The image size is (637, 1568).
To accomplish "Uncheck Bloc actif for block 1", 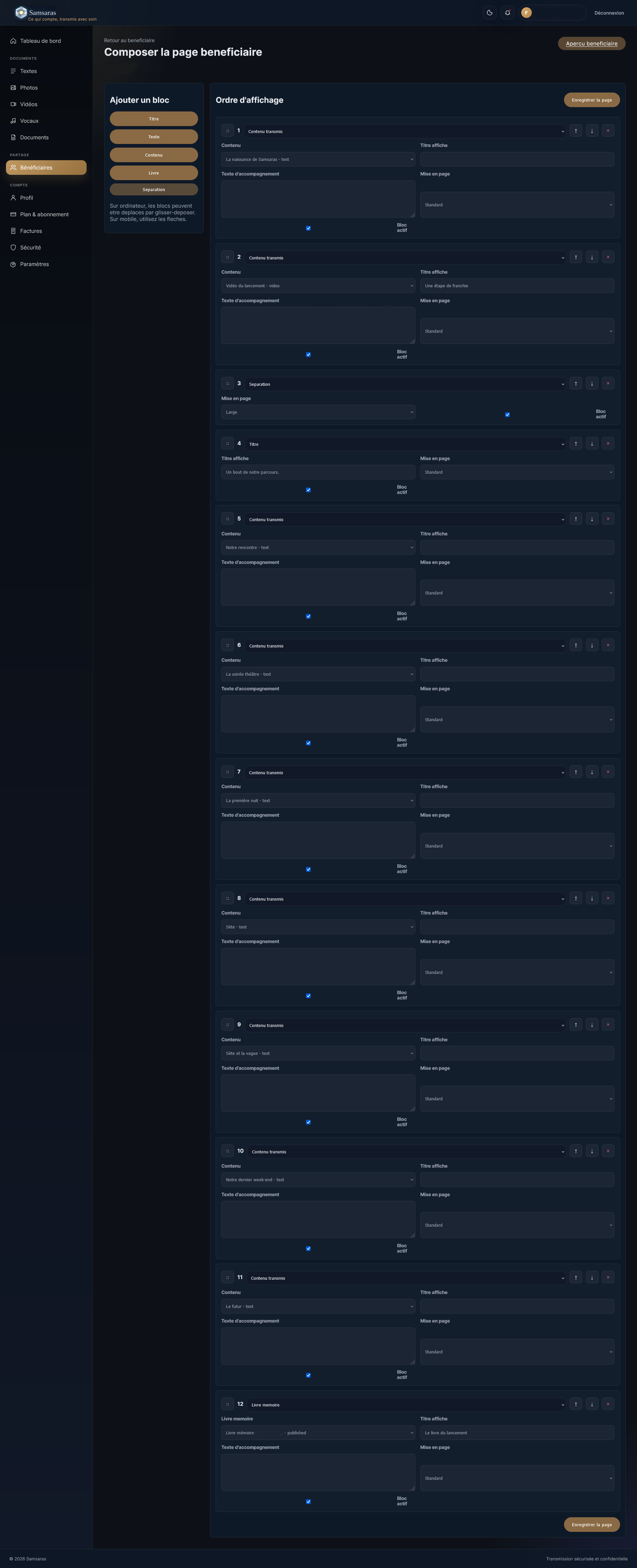I will (x=308, y=228).
